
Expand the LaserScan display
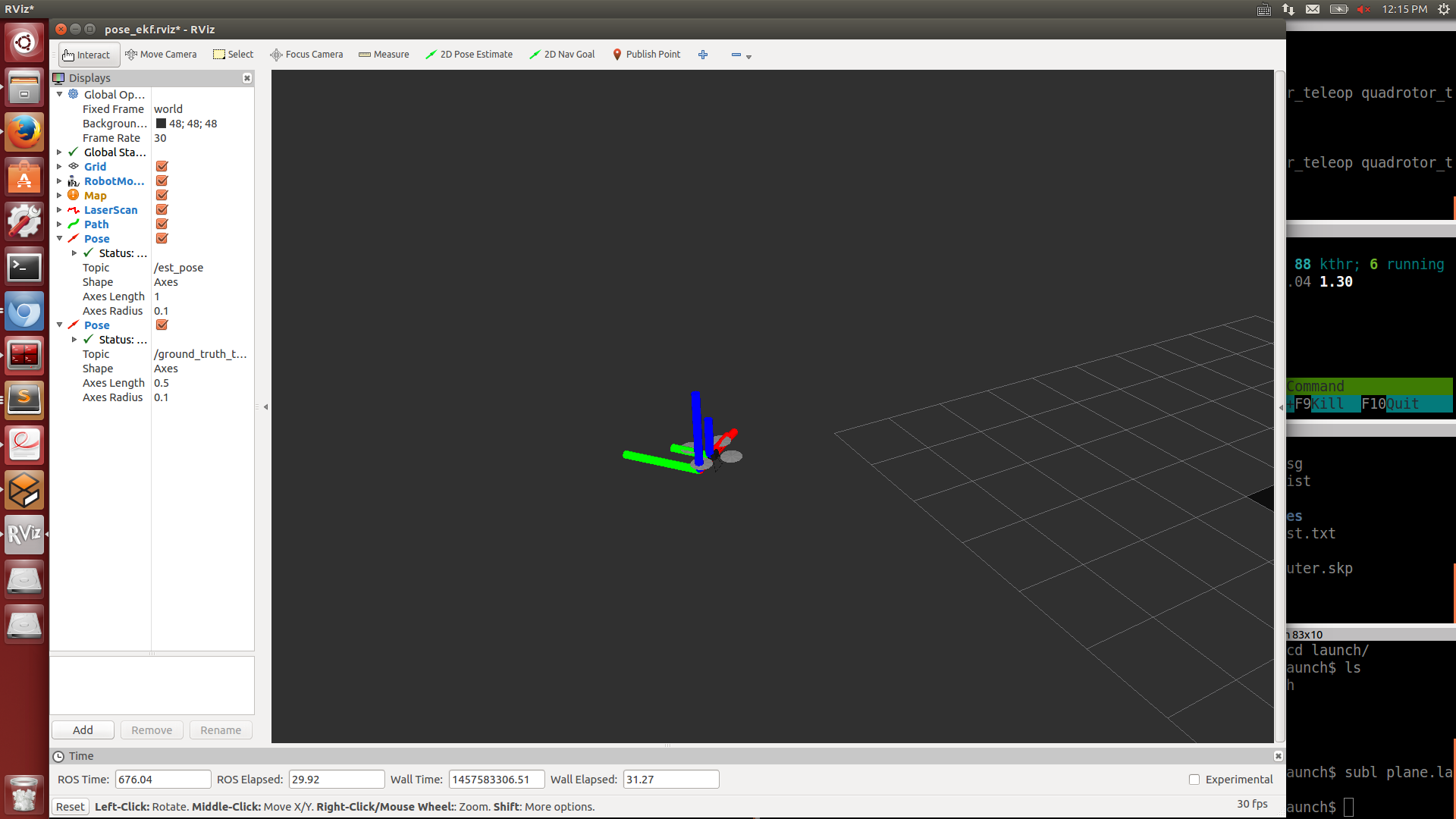pyautogui.click(x=59, y=209)
